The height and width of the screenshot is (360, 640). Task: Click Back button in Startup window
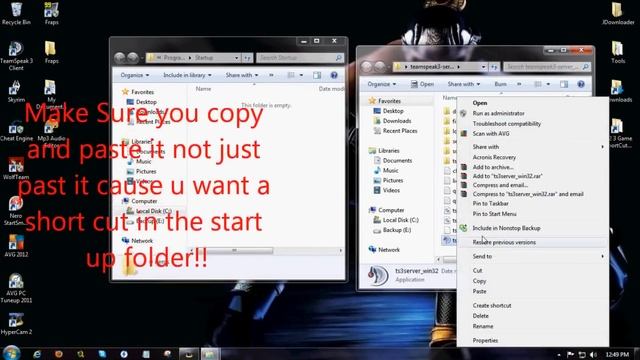[x=120, y=58]
